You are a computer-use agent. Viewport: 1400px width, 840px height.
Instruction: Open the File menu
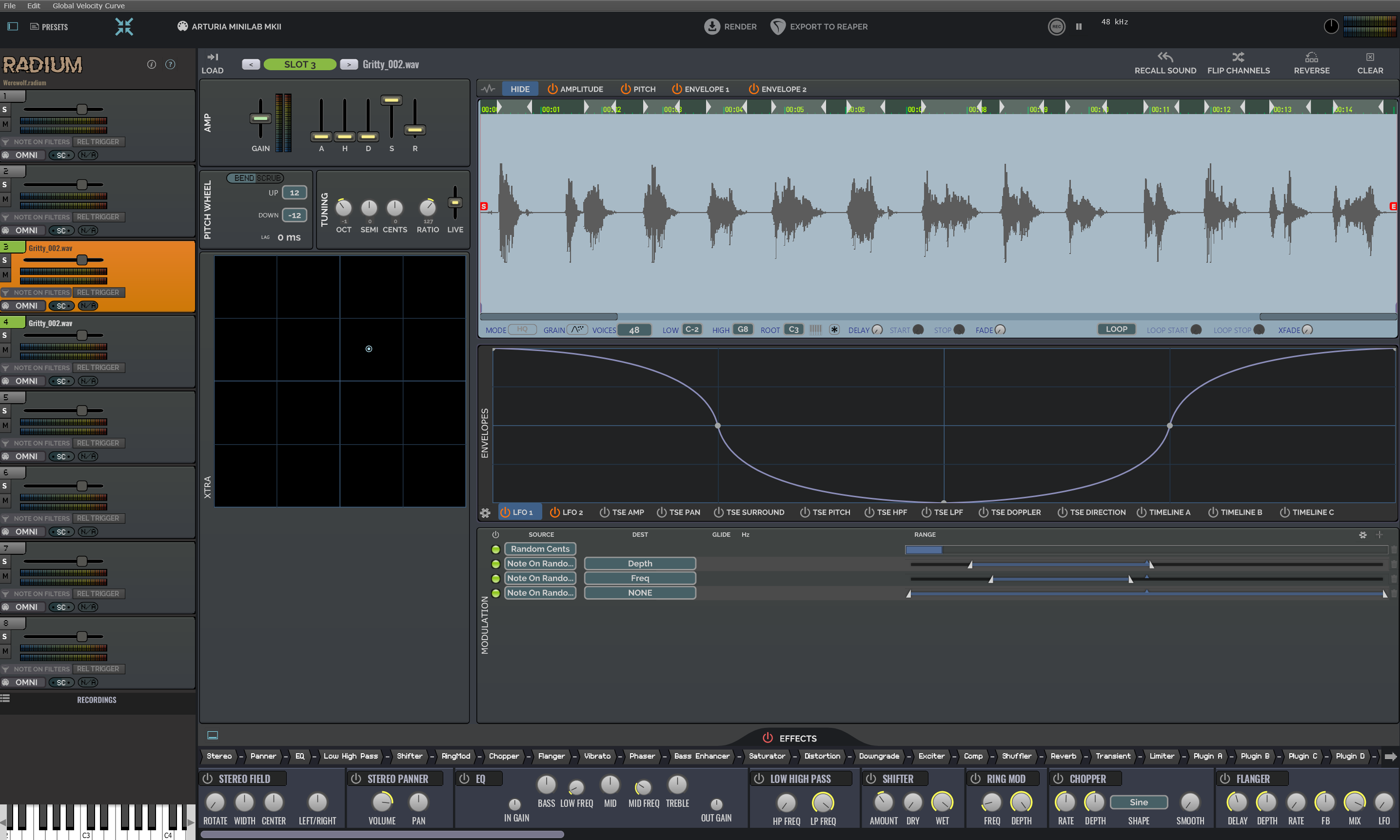[10, 6]
